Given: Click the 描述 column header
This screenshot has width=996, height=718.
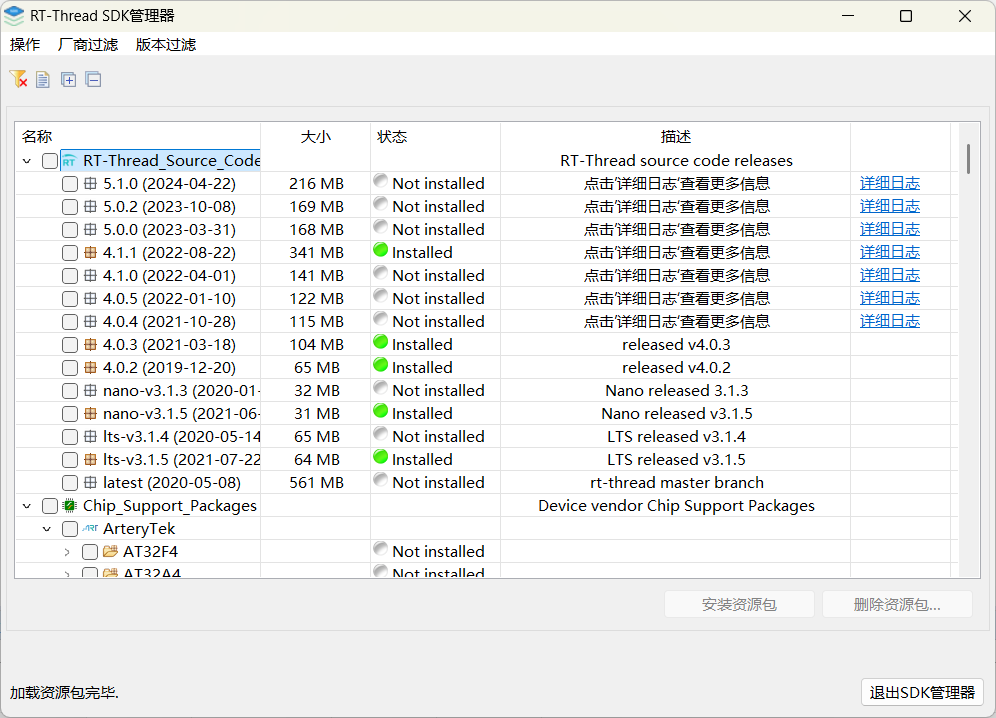Looking at the screenshot, I should 675,137.
